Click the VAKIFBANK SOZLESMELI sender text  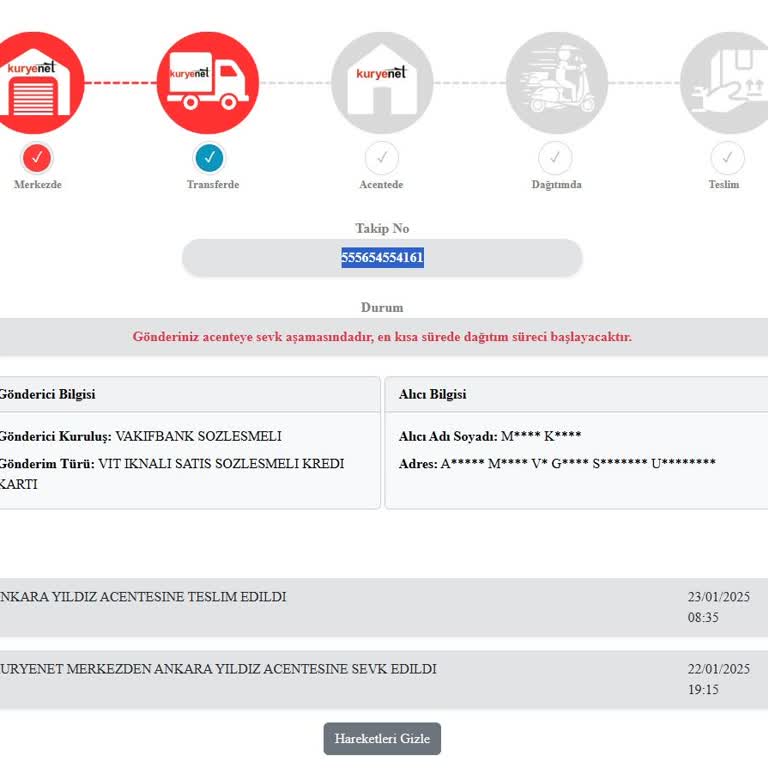pos(198,436)
